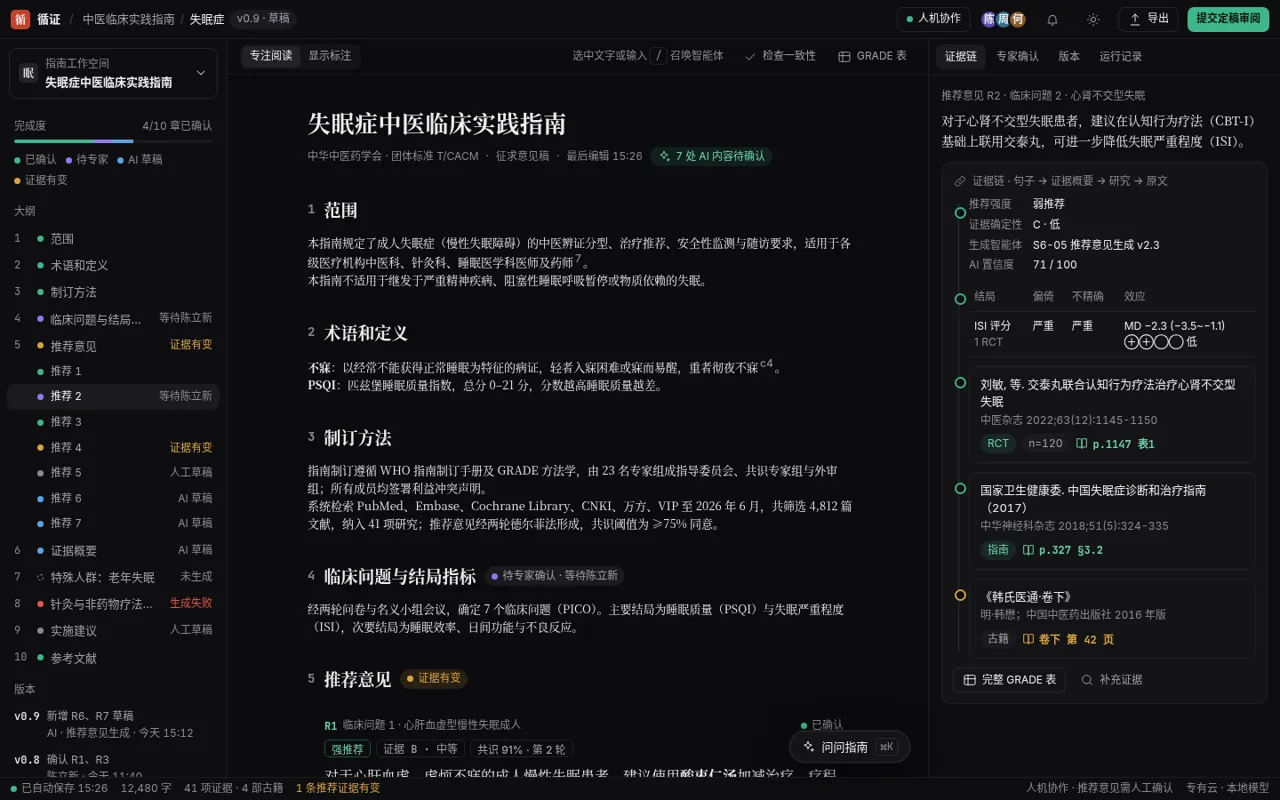Select the 证据链 tab
Image resolution: width=1280 pixels, height=800 pixels.
pyautogui.click(x=961, y=57)
